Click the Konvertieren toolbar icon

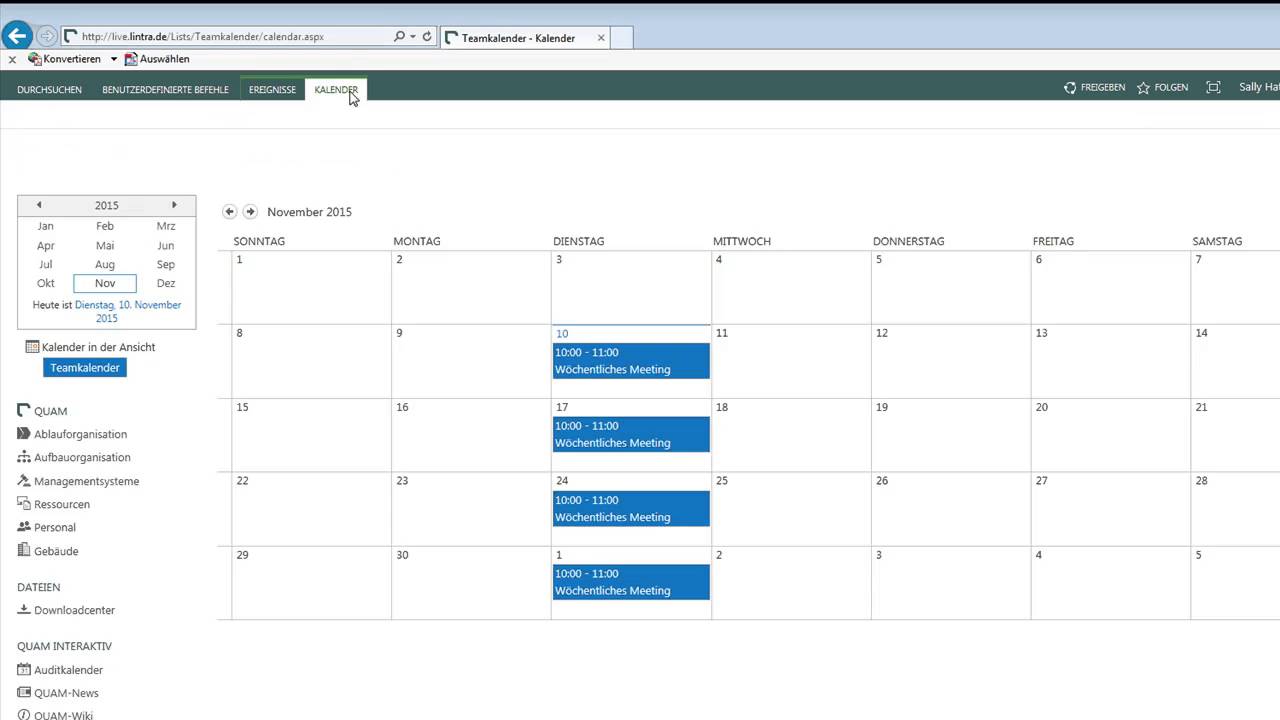pyautogui.click(x=35, y=59)
